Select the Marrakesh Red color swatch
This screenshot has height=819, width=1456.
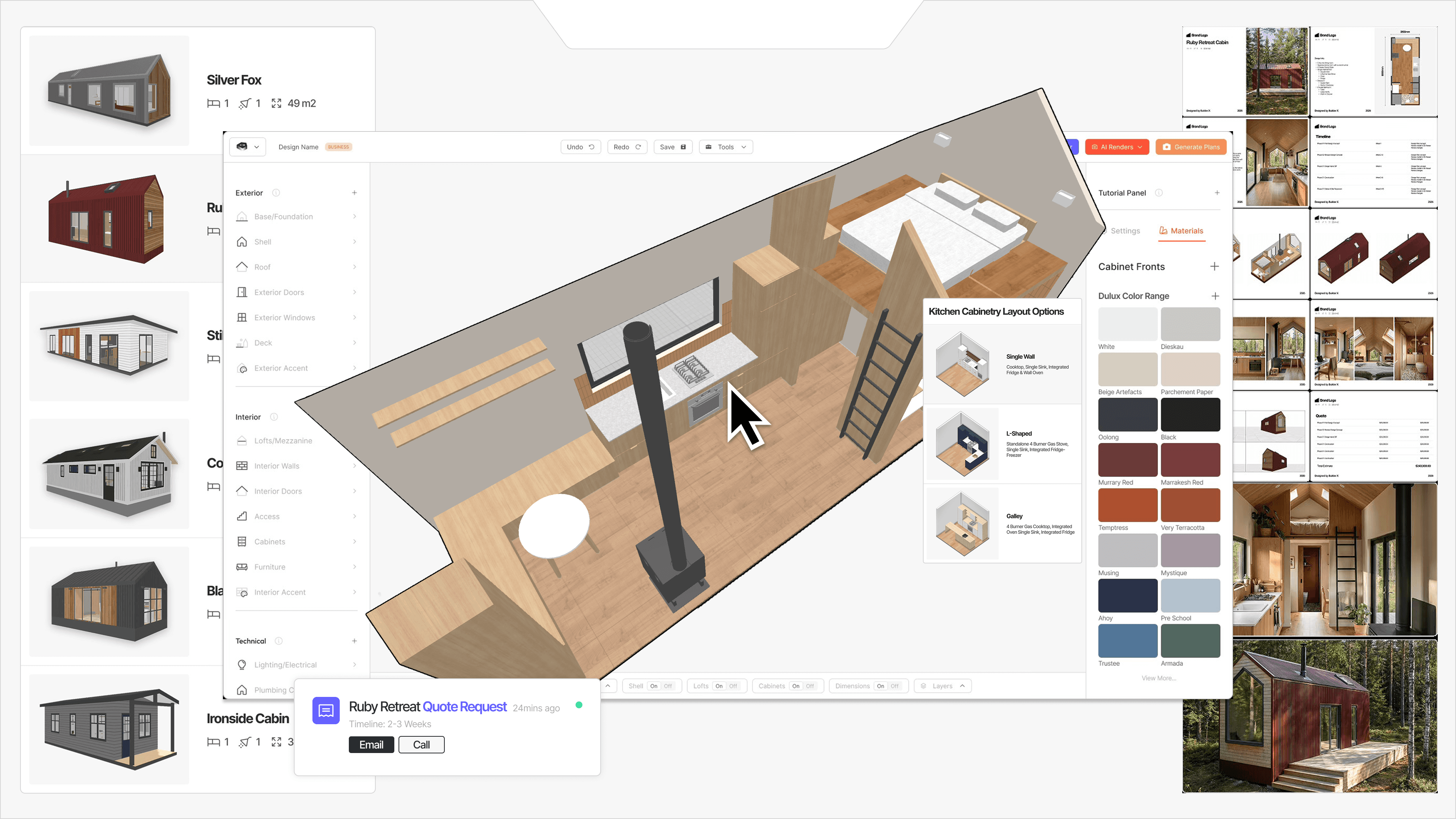[1190, 460]
